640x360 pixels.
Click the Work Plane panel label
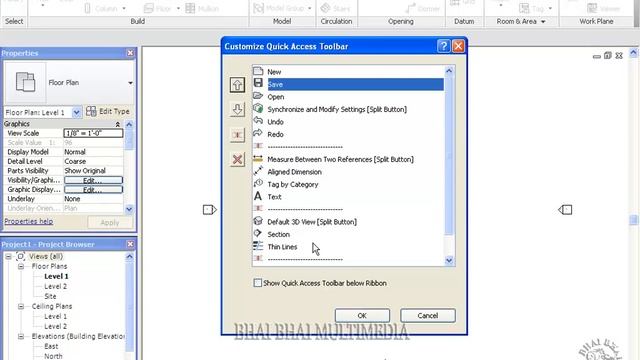(x=596, y=21)
